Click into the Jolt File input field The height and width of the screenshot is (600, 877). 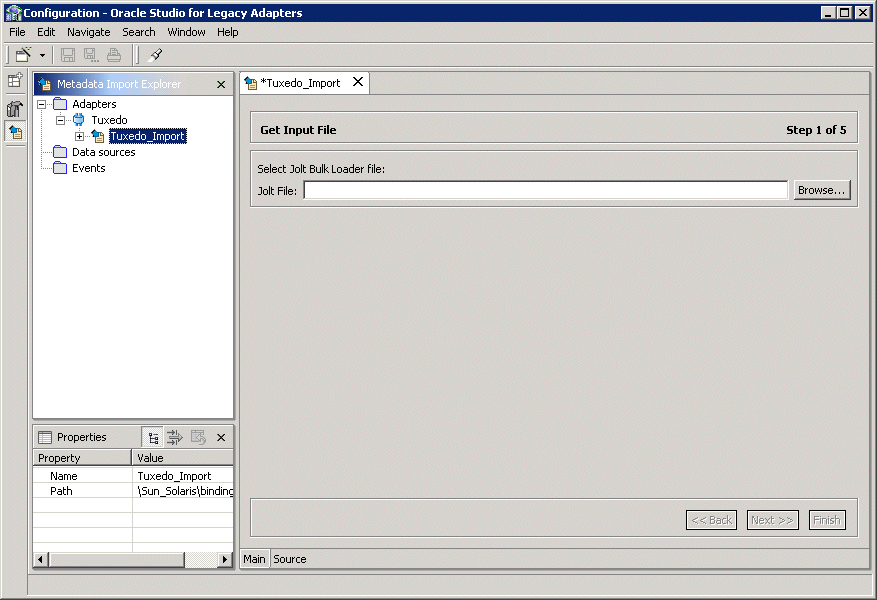545,190
